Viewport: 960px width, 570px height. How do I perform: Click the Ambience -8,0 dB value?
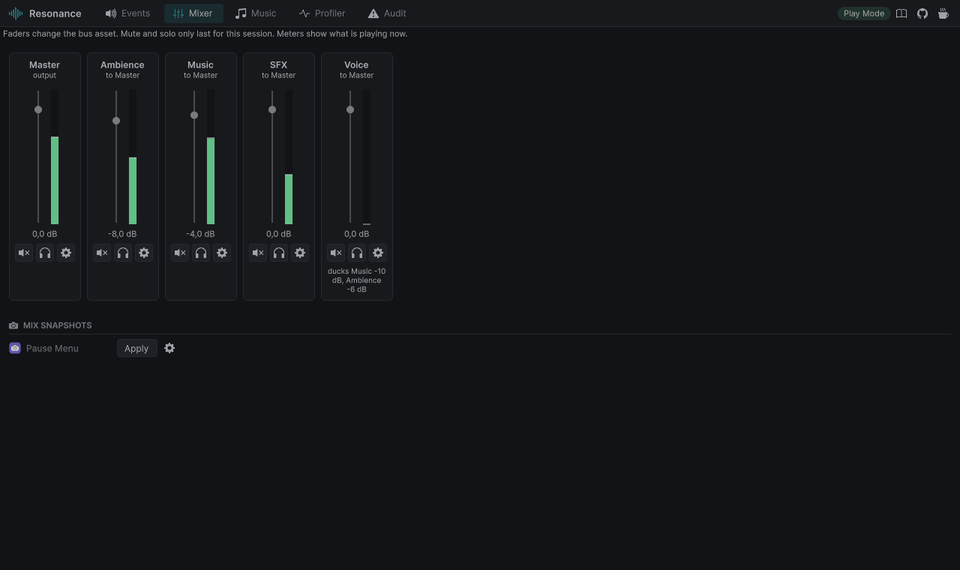(122, 234)
